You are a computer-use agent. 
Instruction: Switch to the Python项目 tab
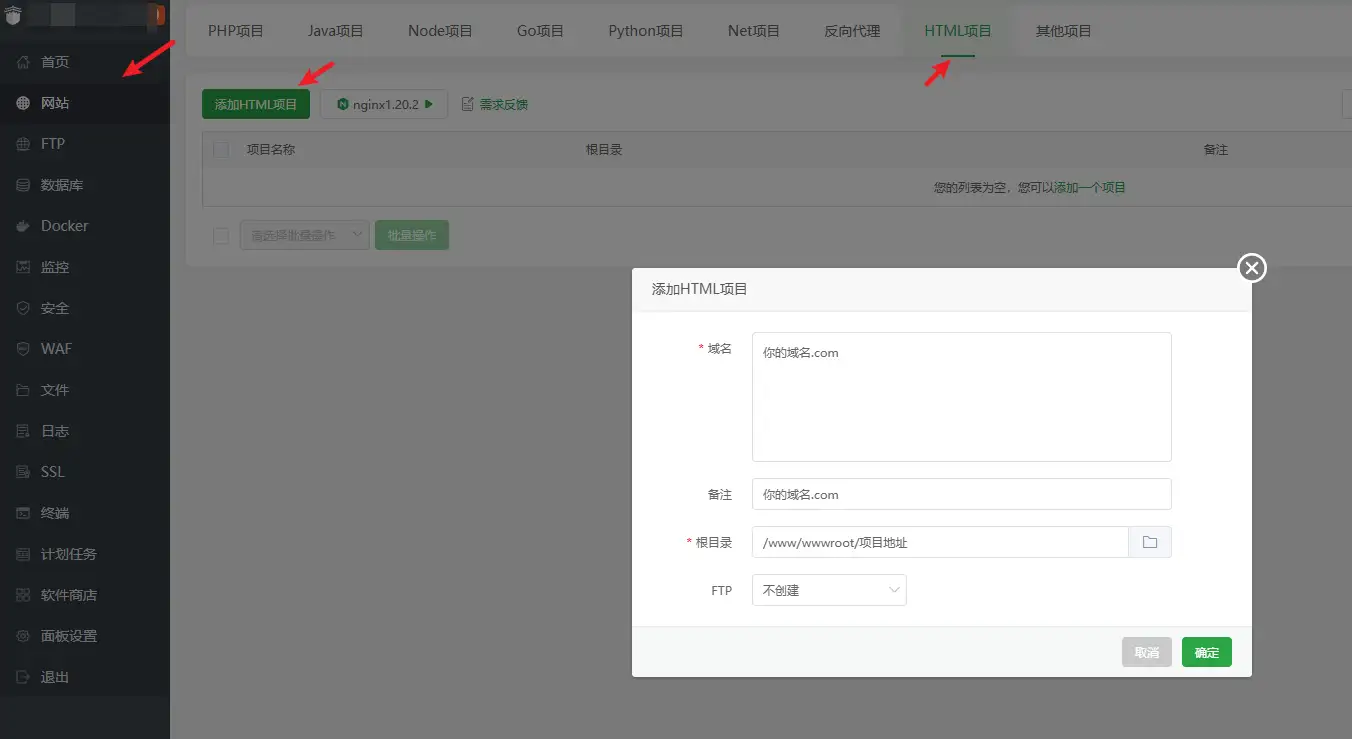click(x=646, y=31)
